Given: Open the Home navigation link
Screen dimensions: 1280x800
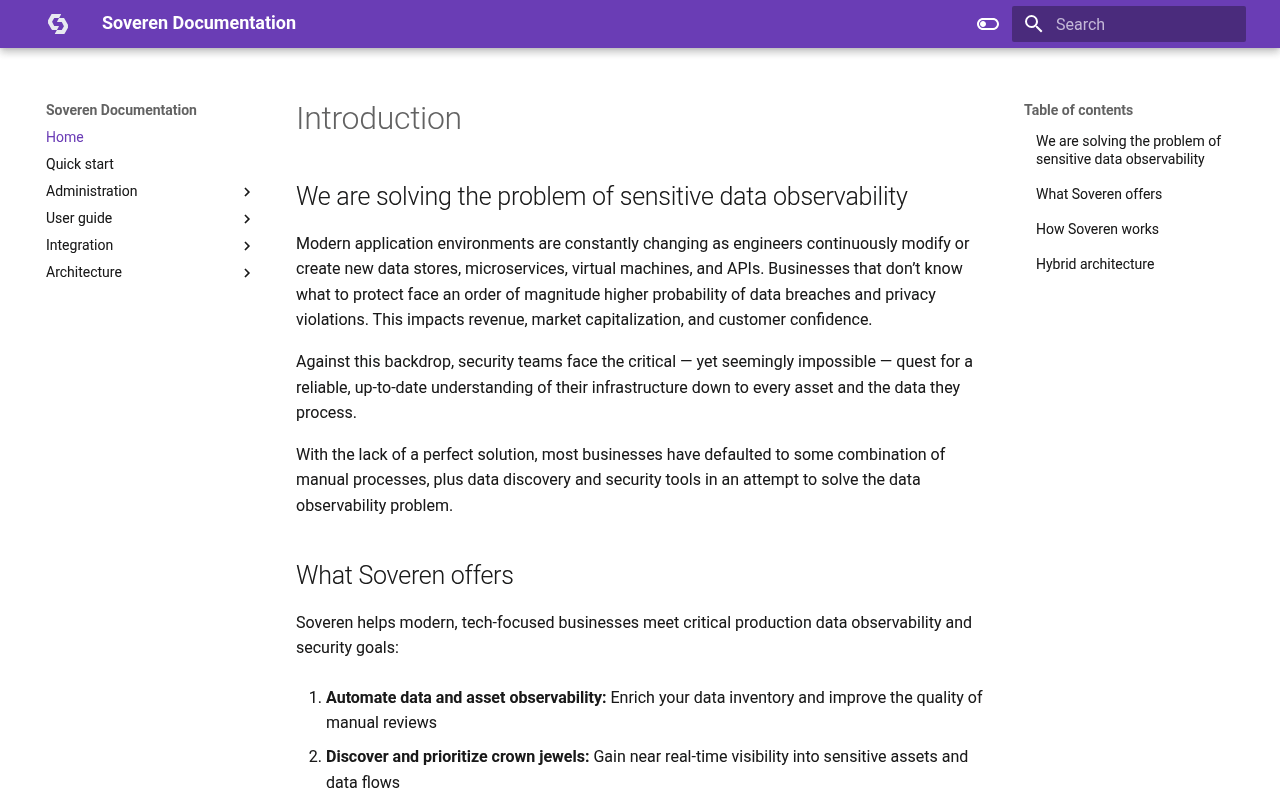Looking at the screenshot, I should pyautogui.click(x=65, y=137).
